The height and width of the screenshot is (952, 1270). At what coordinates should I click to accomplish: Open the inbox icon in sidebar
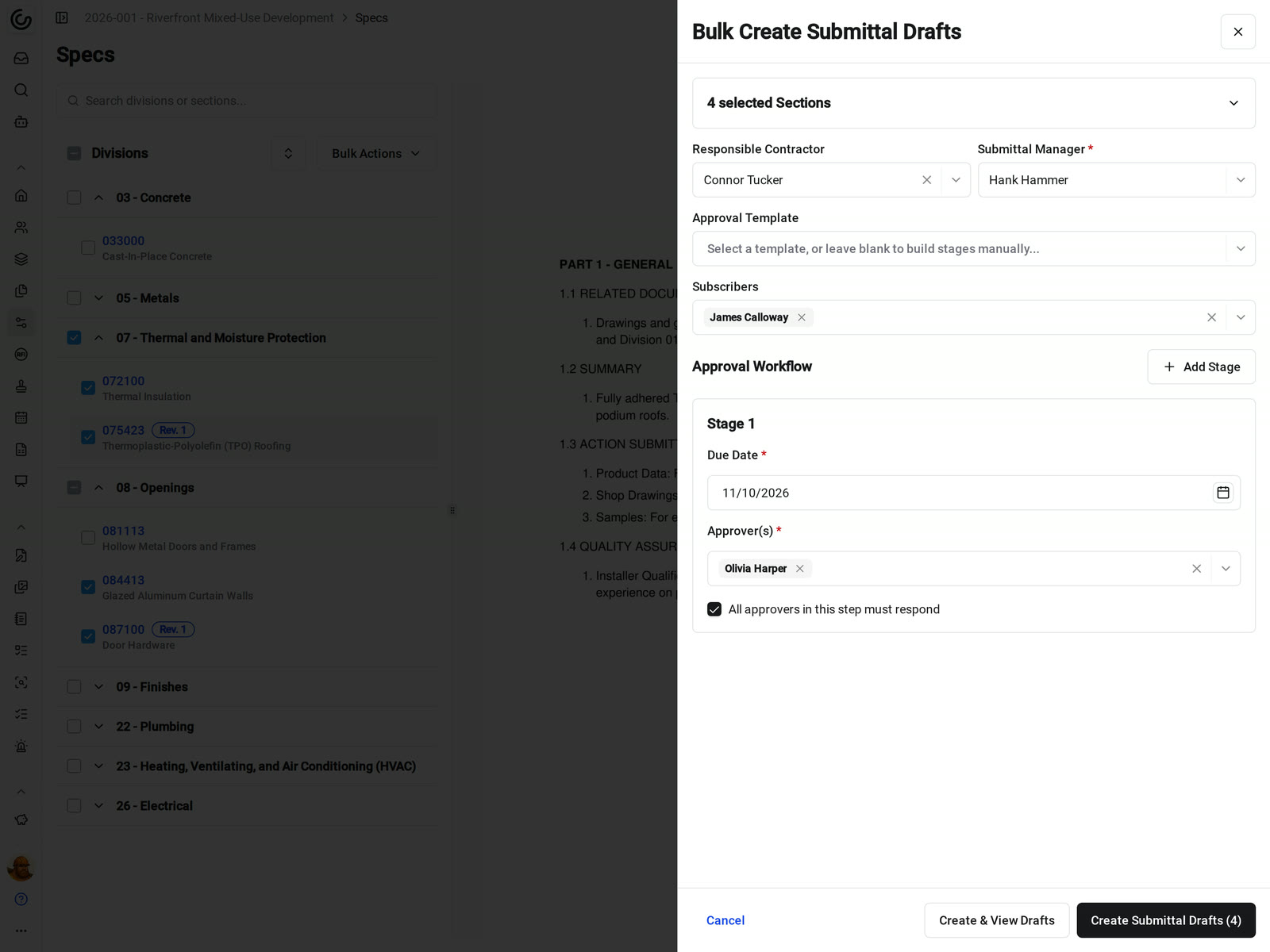21,58
